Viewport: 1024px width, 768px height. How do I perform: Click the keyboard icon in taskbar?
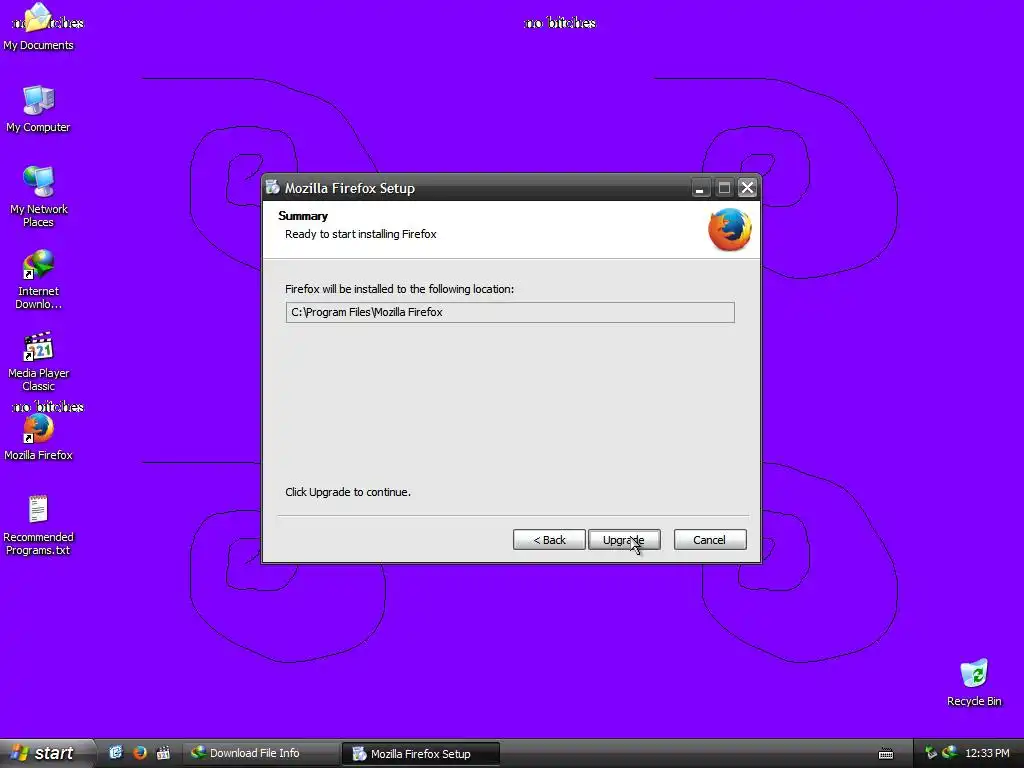pyautogui.click(x=886, y=754)
